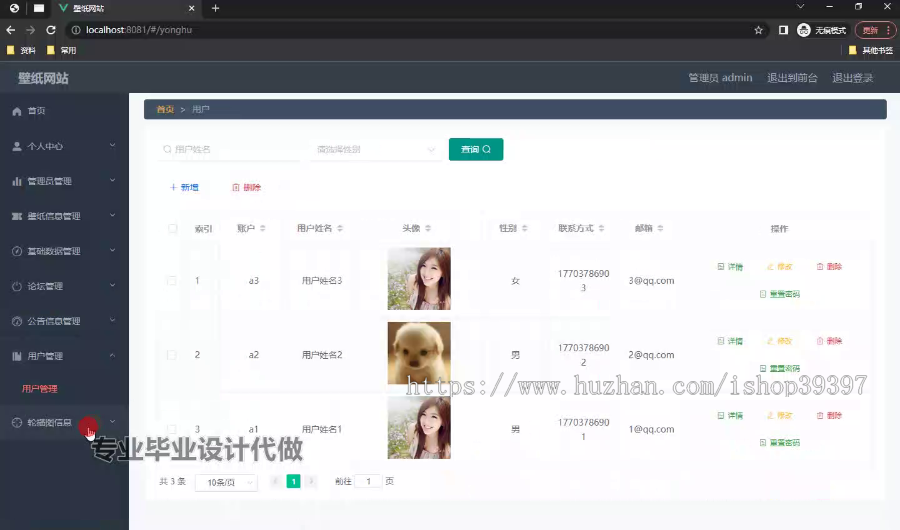This screenshot has height=530, width=900.
Task: Click the icon beside 轮播图信息
Action: point(17,423)
